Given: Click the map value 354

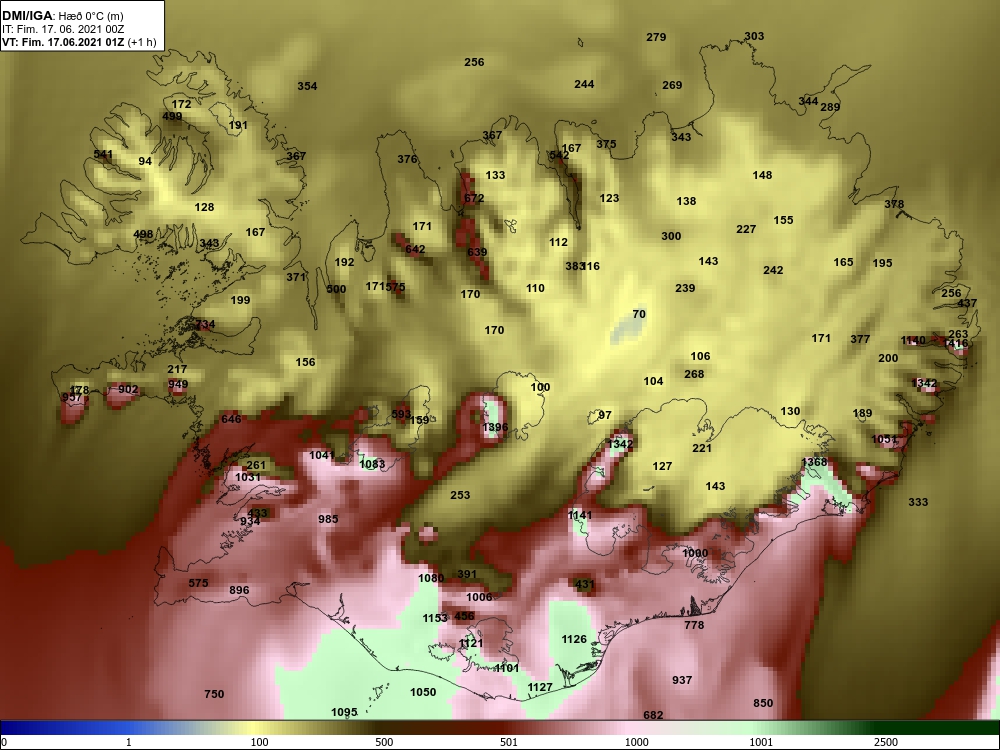Looking at the screenshot, I should tap(307, 86).
